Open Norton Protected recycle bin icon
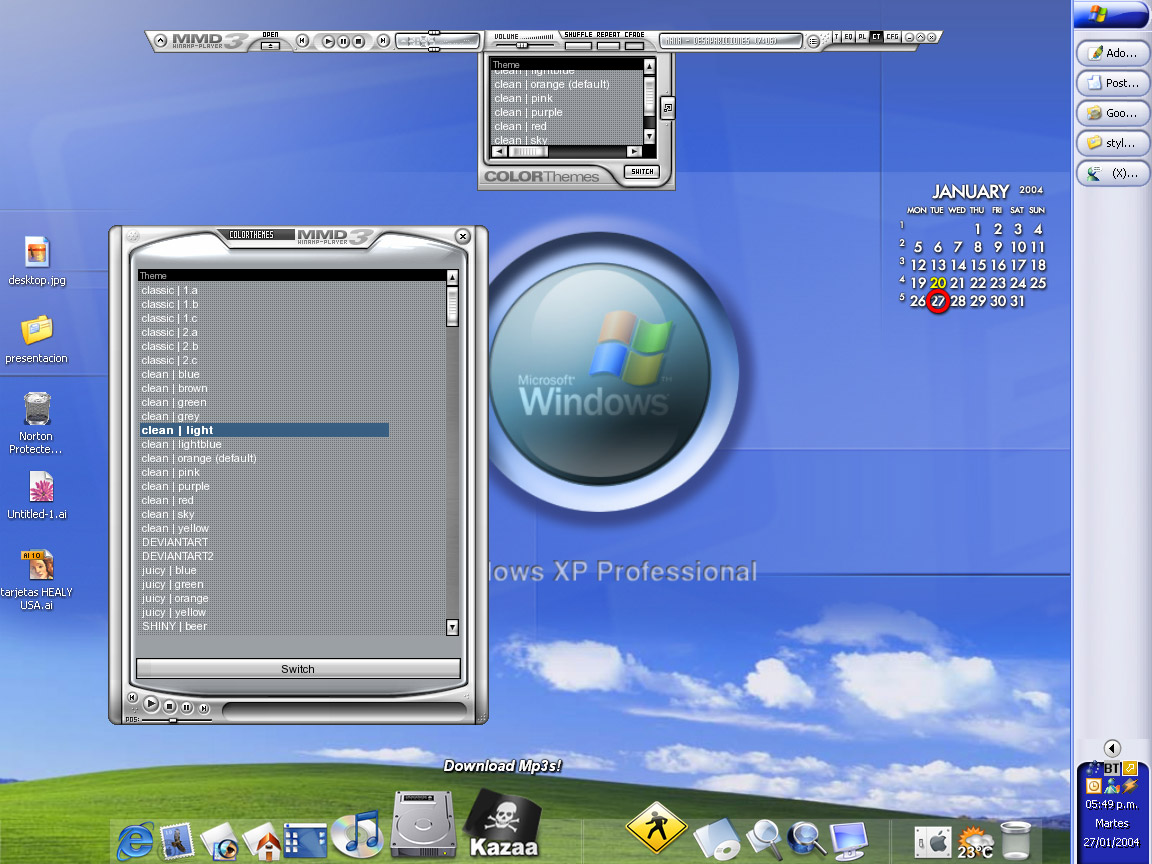This screenshot has width=1152, height=864. (x=36, y=422)
